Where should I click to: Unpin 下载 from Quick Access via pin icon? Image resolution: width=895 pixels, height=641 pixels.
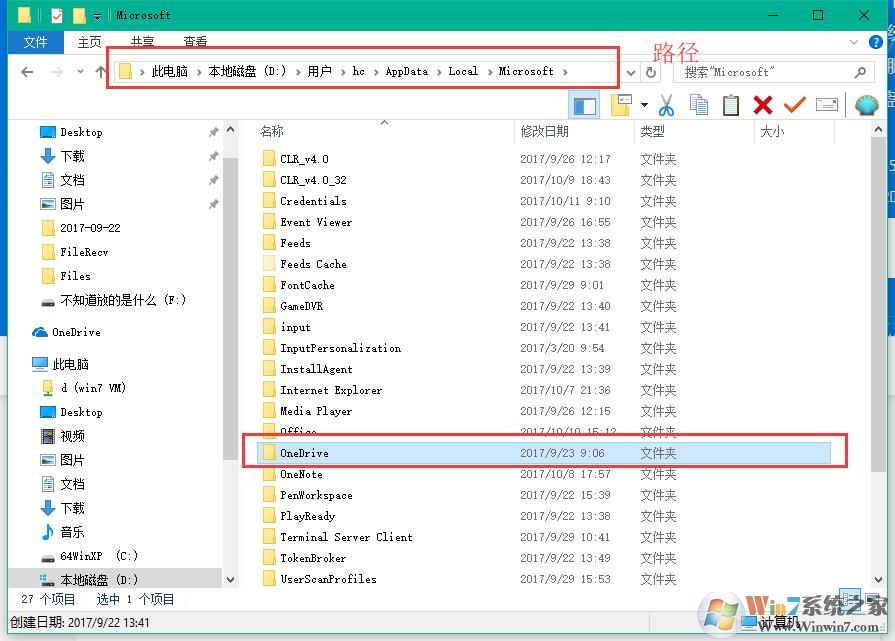point(212,155)
